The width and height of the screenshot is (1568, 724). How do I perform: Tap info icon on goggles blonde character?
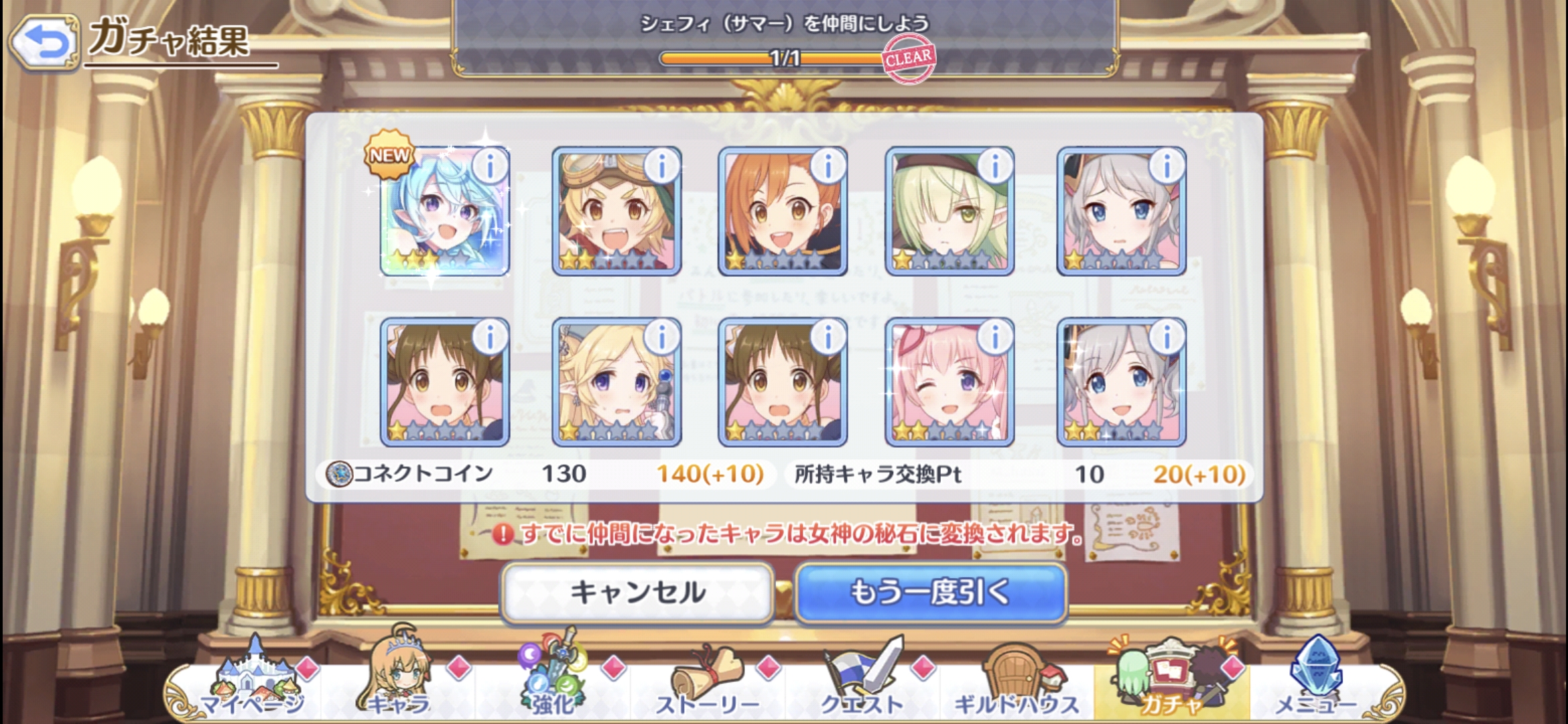pyautogui.click(x=662, y=166)
